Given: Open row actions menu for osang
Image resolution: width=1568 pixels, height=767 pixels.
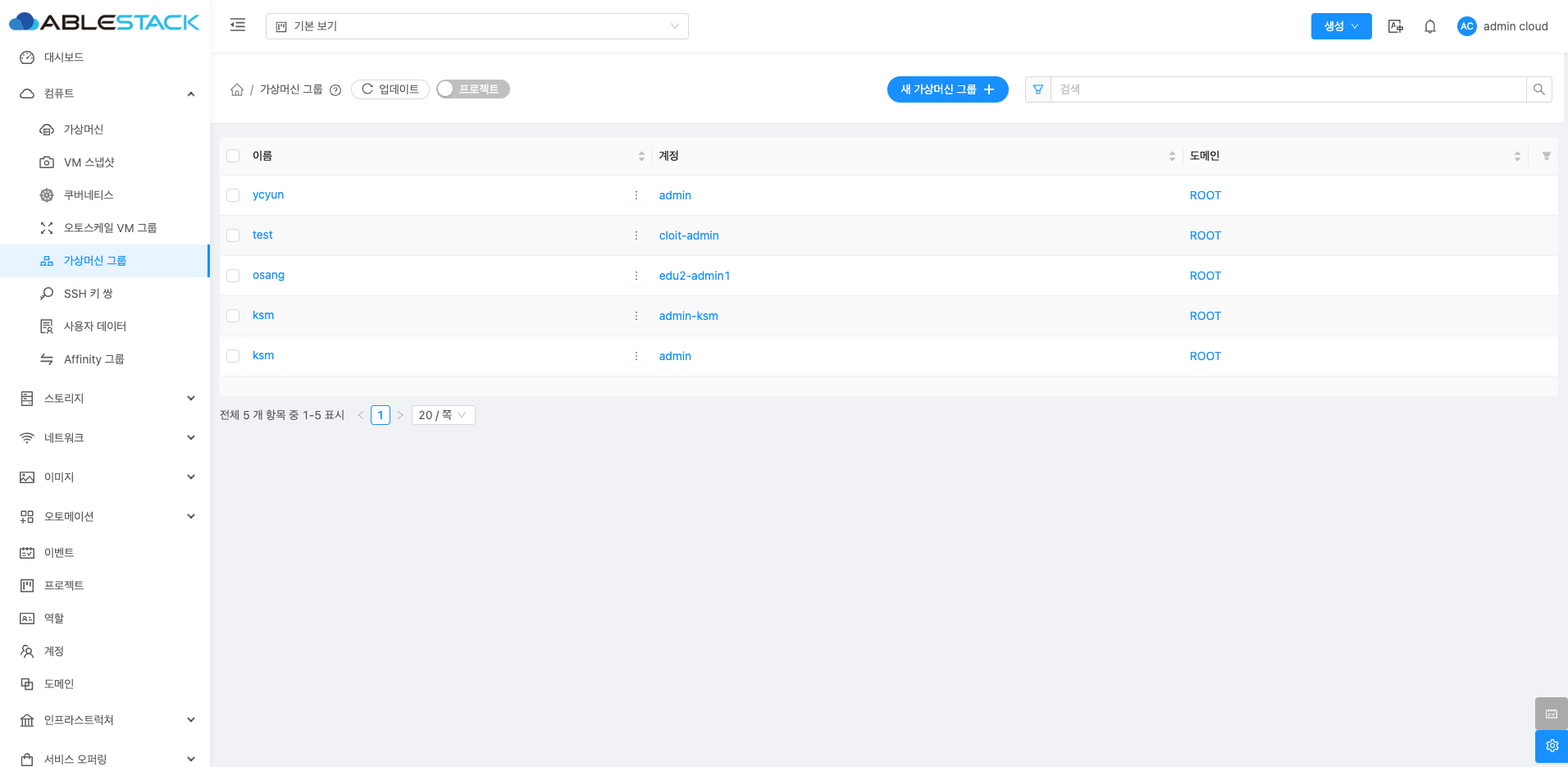Looking at the screenshot, I should pyautogui.click(x=636, y=276).
